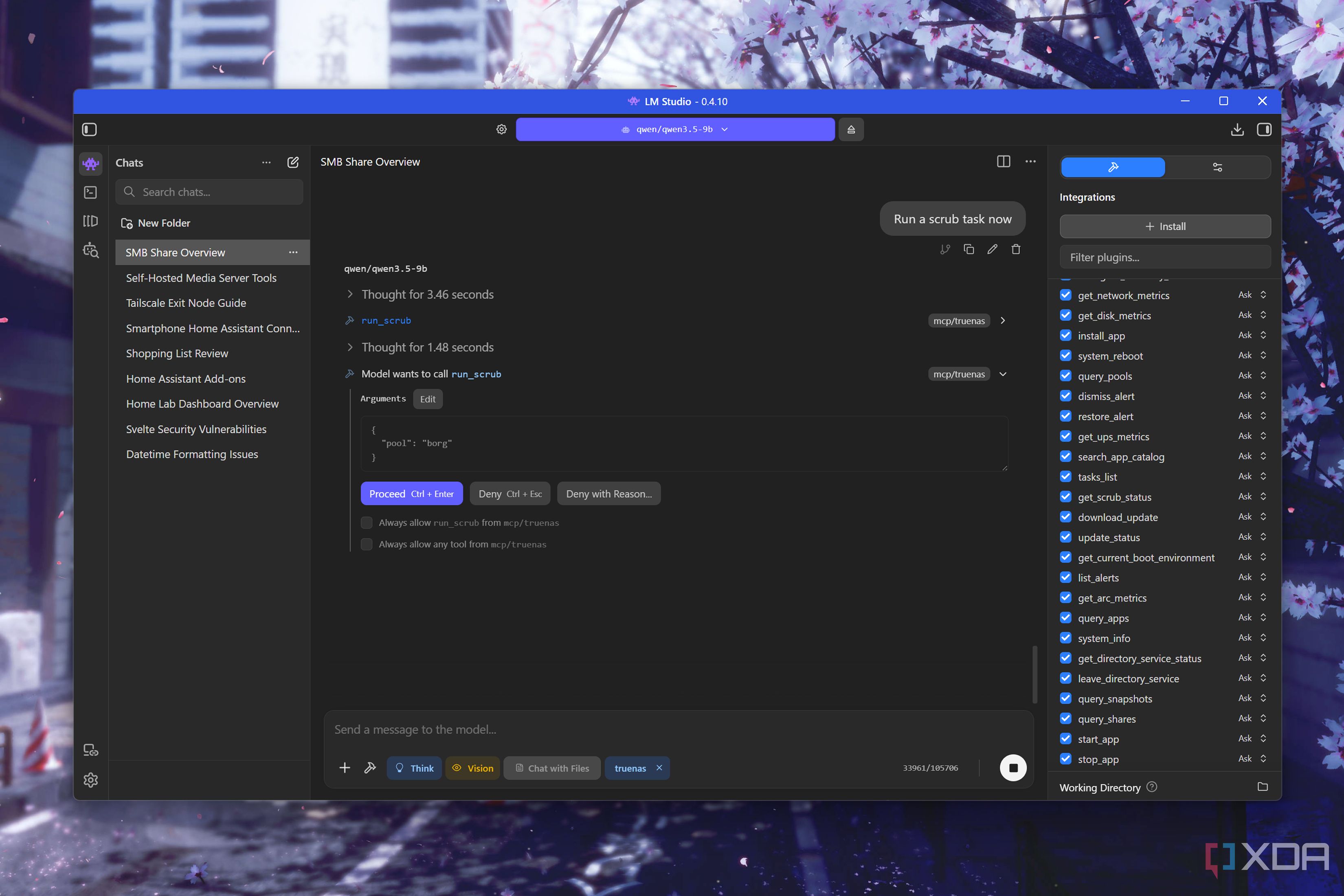Screen dimensions: 1344x896
Task: Click the Install integrations button
Action: click(1165, 226)
